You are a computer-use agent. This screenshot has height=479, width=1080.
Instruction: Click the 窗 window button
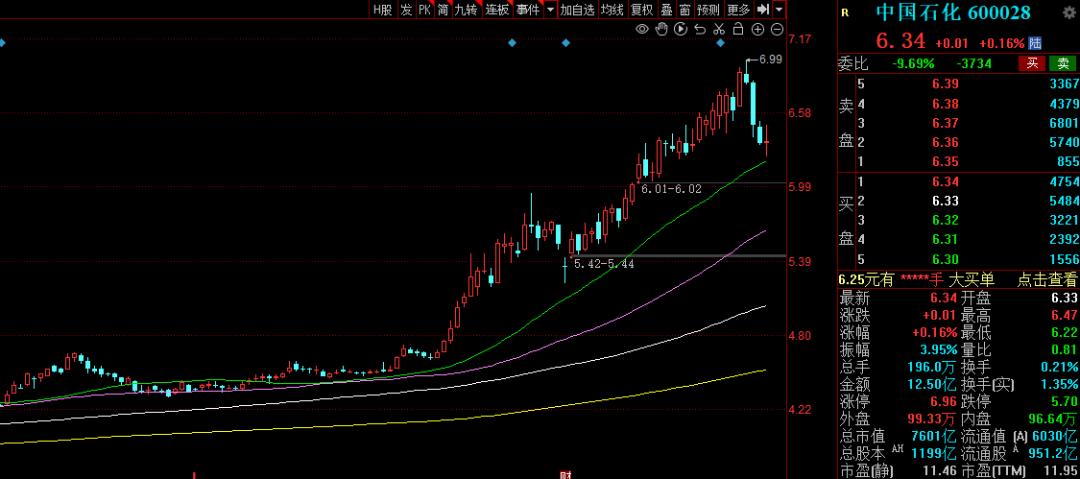tap(685, 10)
